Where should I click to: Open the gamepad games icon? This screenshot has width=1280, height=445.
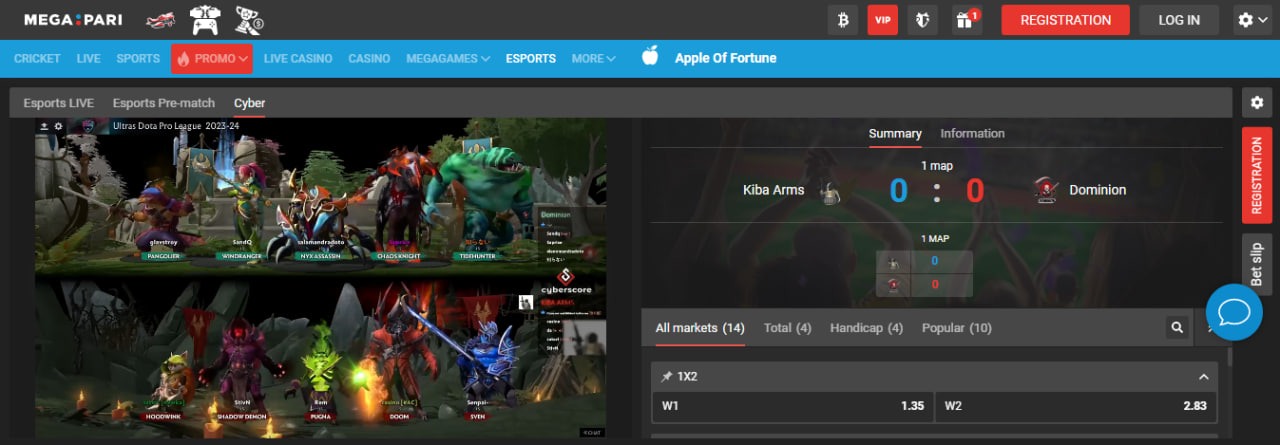tap(204, 20)
